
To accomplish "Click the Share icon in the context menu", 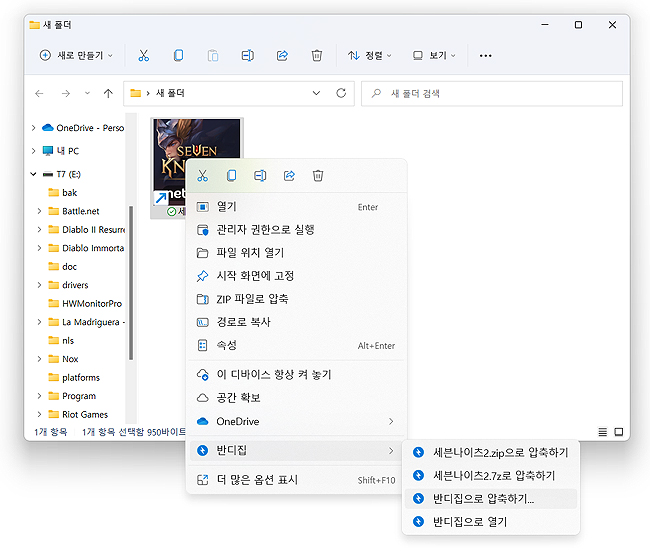I will click(289, 176).
